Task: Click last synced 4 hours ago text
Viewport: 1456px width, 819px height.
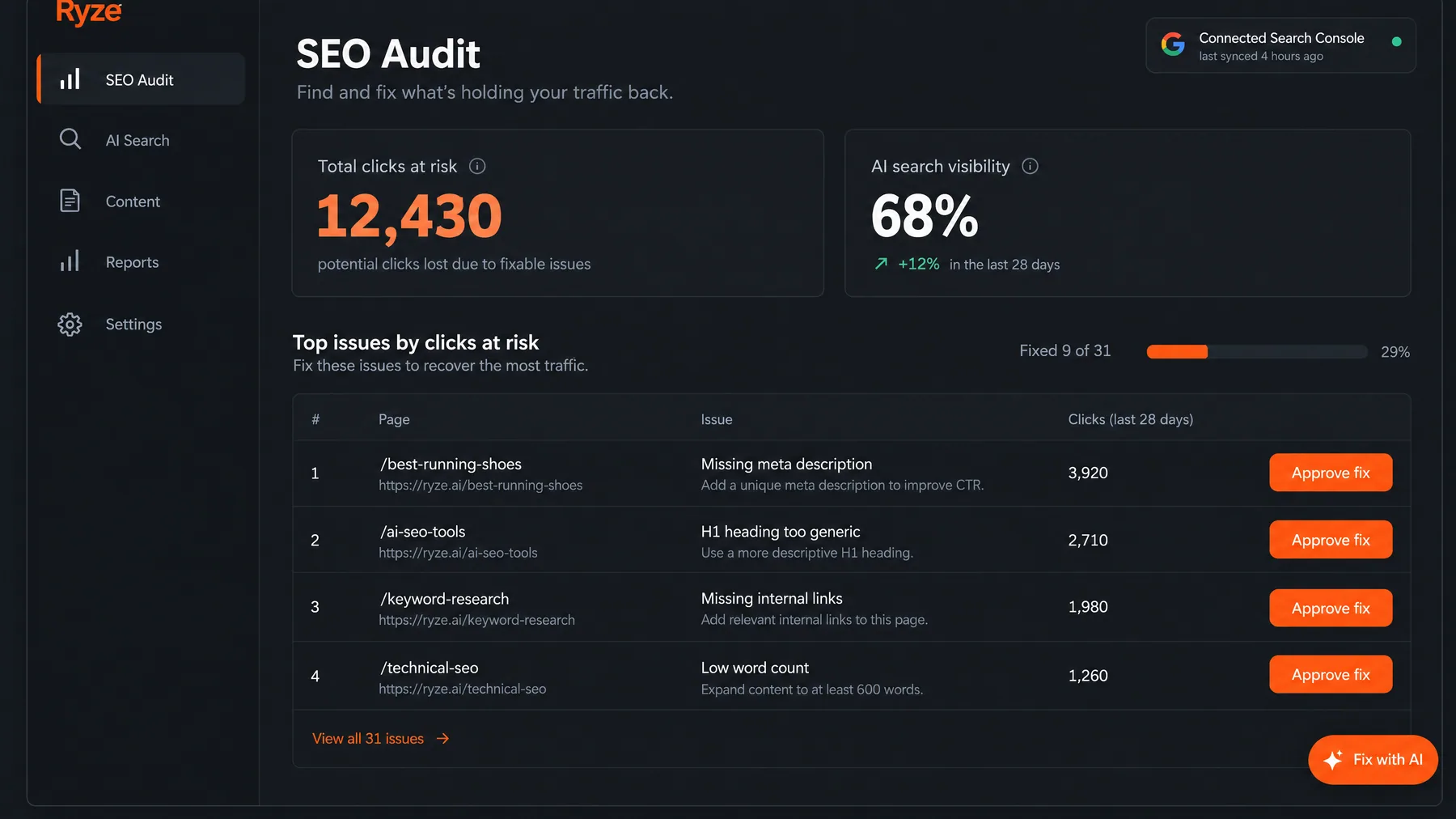Action: coord(1261,57)
